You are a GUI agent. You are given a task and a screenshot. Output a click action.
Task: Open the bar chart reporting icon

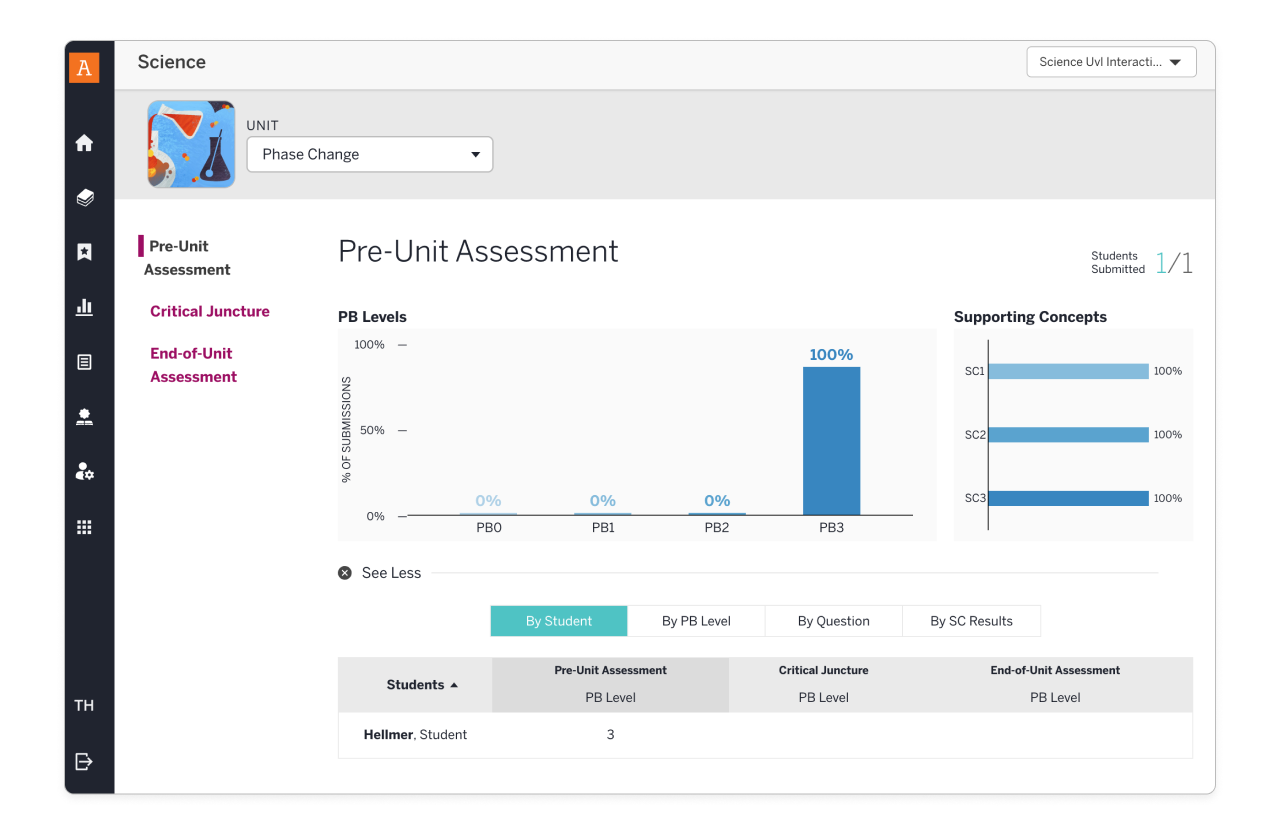point(84,307)
